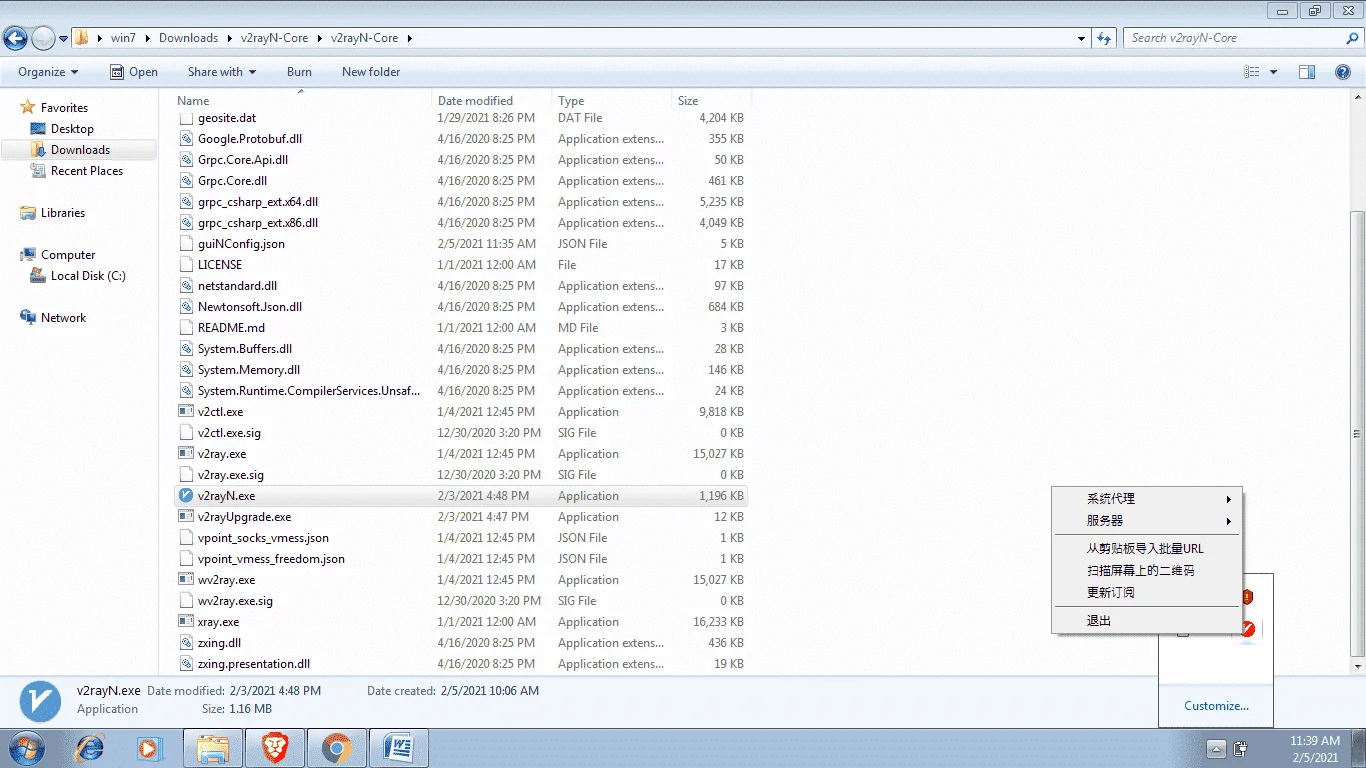
Task: Click the Forward navigation arrow
Action: click(43, 38)
